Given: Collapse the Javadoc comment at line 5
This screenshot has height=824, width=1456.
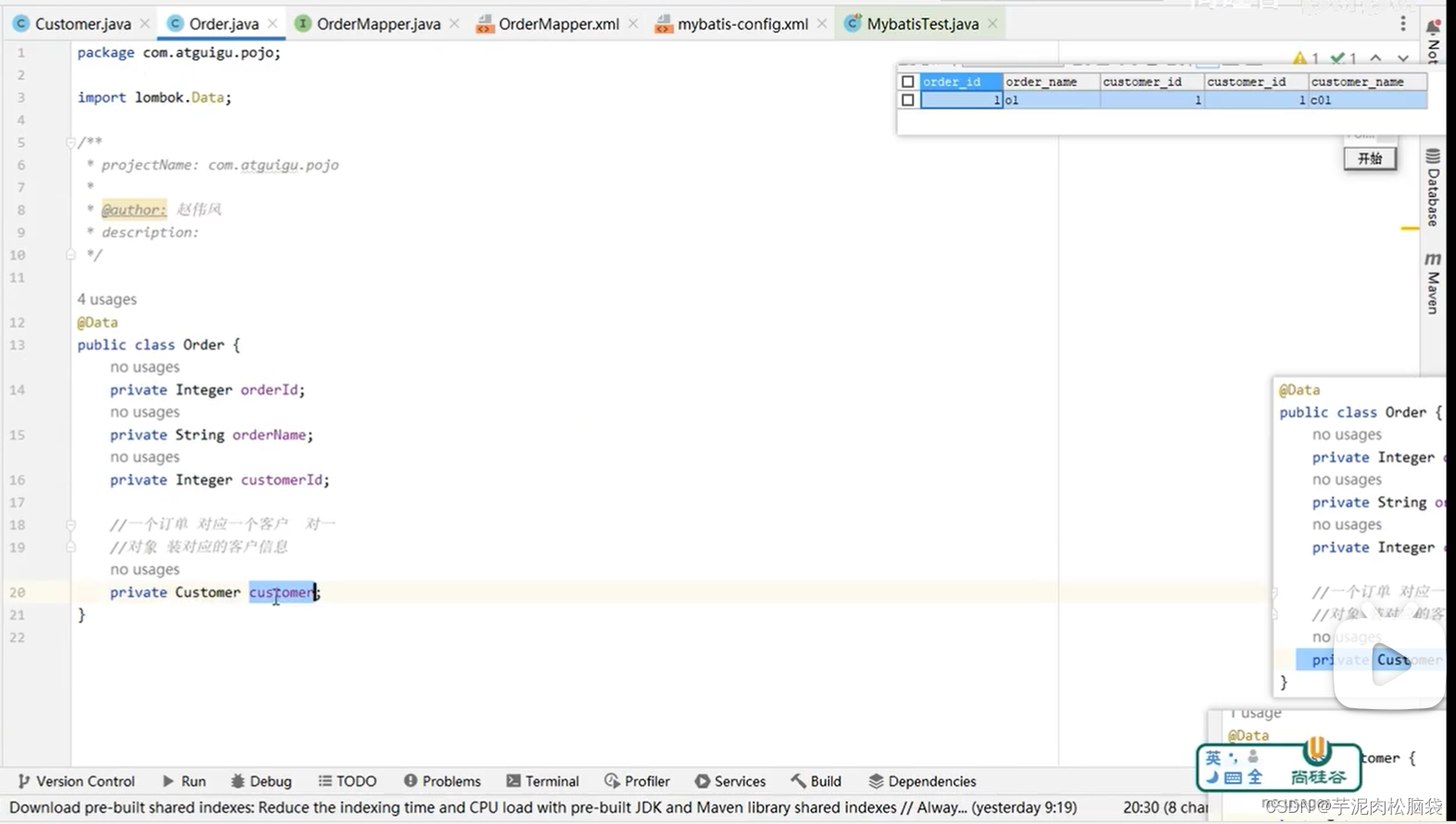Looking at the screenshot, I should point(70,142).
